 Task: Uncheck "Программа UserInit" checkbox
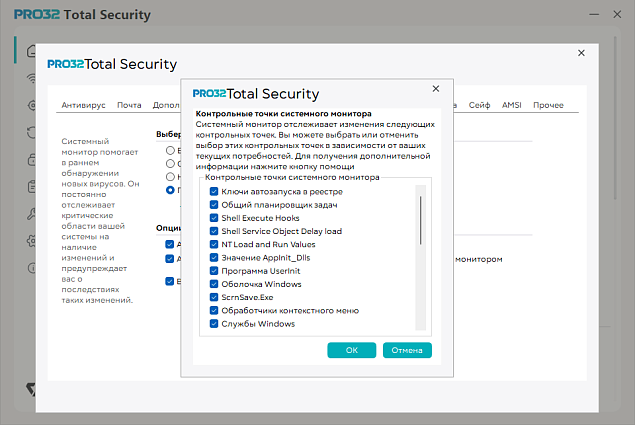(x=214, y=271)
